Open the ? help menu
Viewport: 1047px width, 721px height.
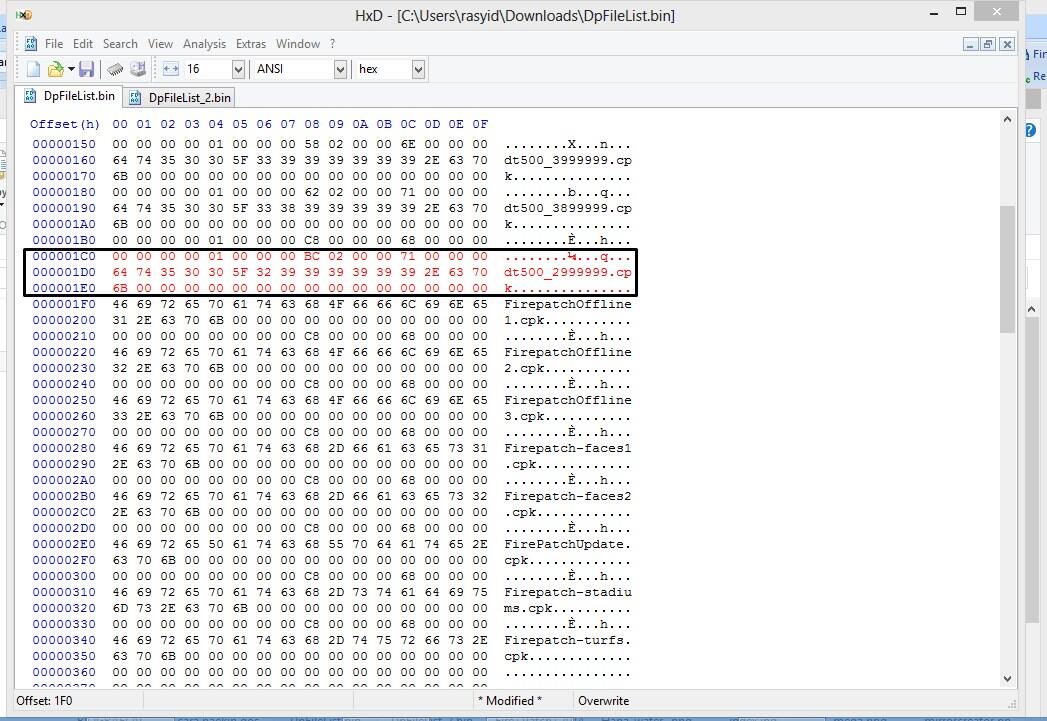pyautogui.click(x=333, y=43)
